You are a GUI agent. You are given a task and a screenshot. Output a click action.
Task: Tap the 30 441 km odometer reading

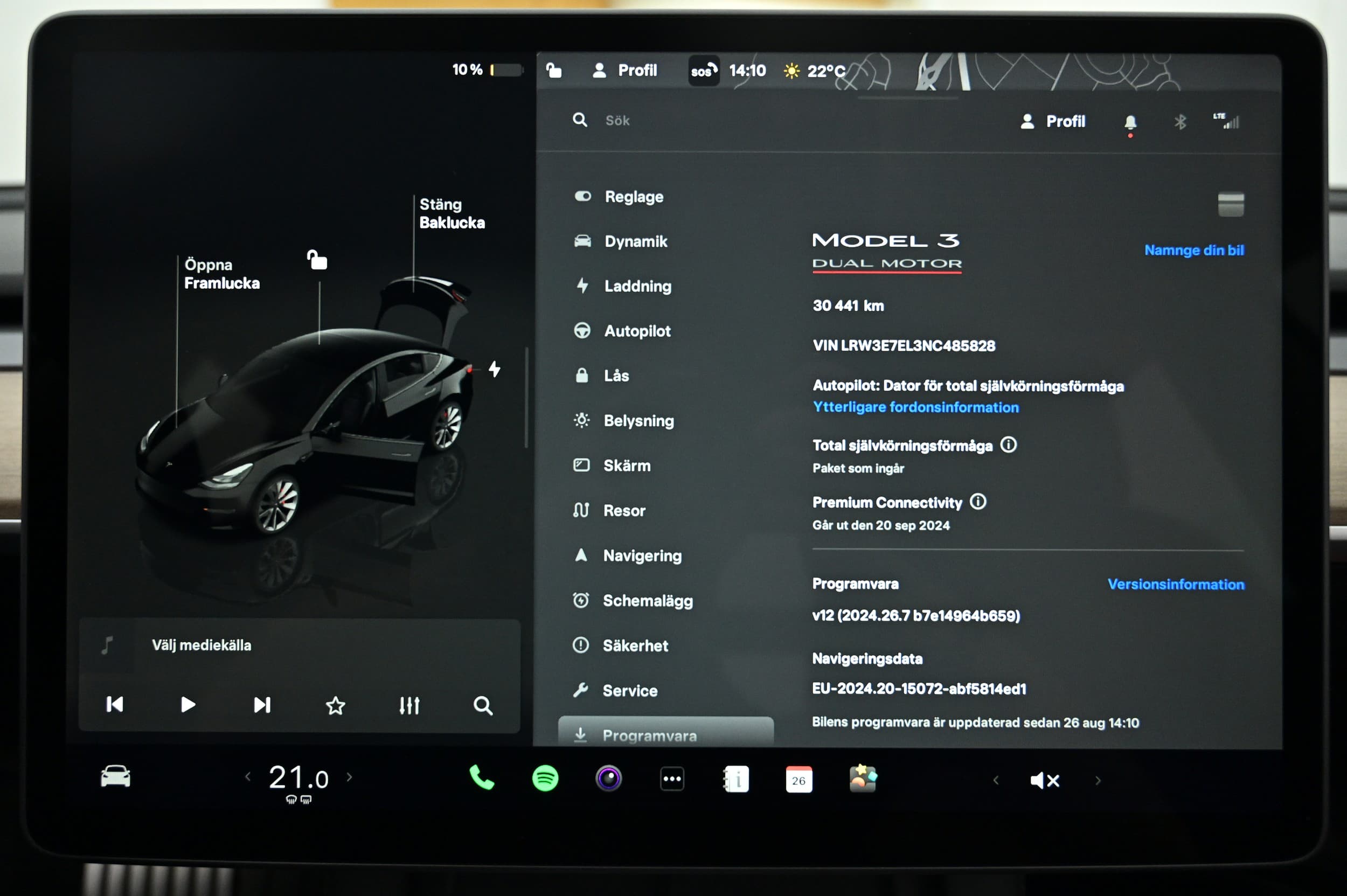848,305
